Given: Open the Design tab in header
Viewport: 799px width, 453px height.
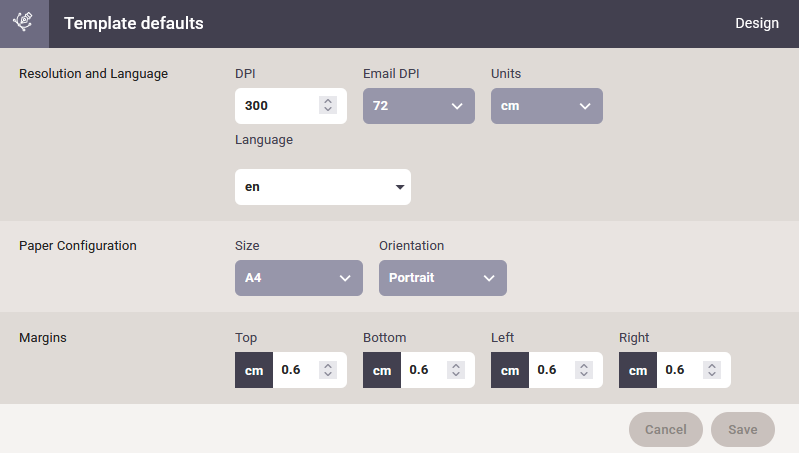Looking at the screenshot, I should point(756,23).
